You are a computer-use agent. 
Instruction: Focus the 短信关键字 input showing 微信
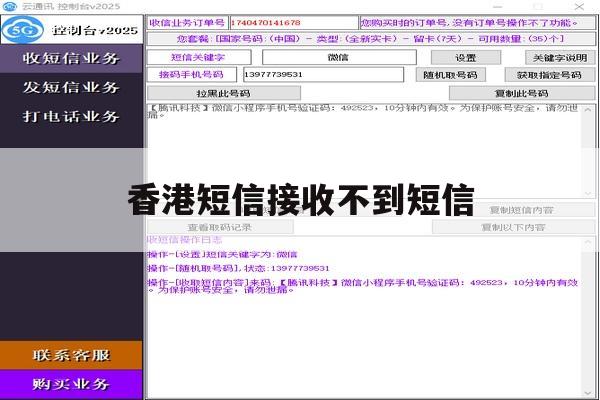pos(339,57)
